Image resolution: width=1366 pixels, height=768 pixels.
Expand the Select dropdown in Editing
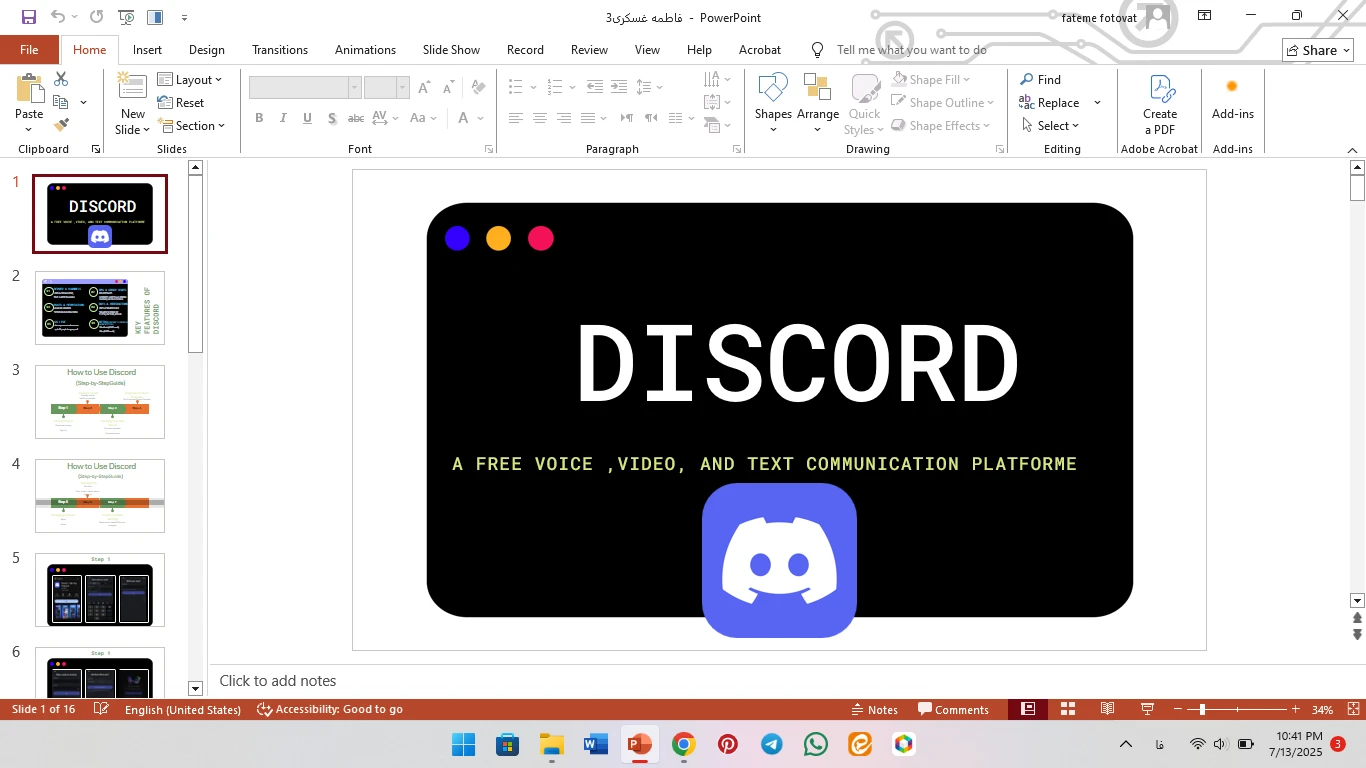1051,126
